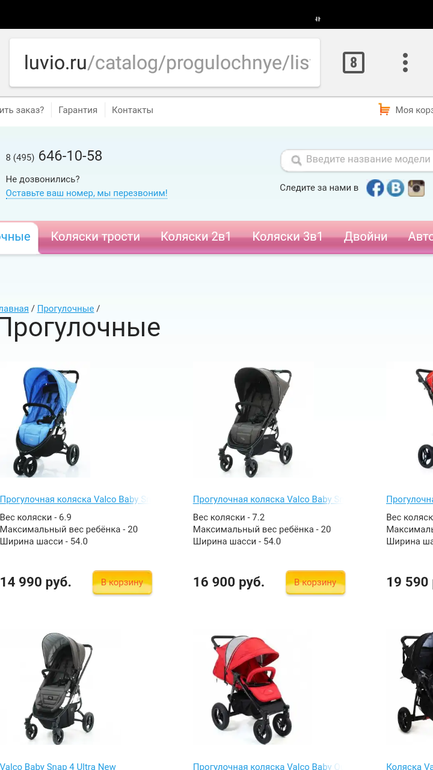
Task: Select the 'Коляски 2в1' category tab
Action: point(195,237)
